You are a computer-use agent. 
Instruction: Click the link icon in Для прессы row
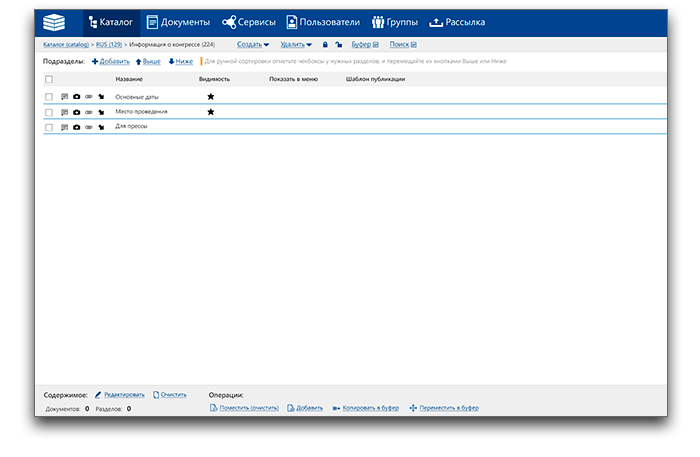pos(89,127)
